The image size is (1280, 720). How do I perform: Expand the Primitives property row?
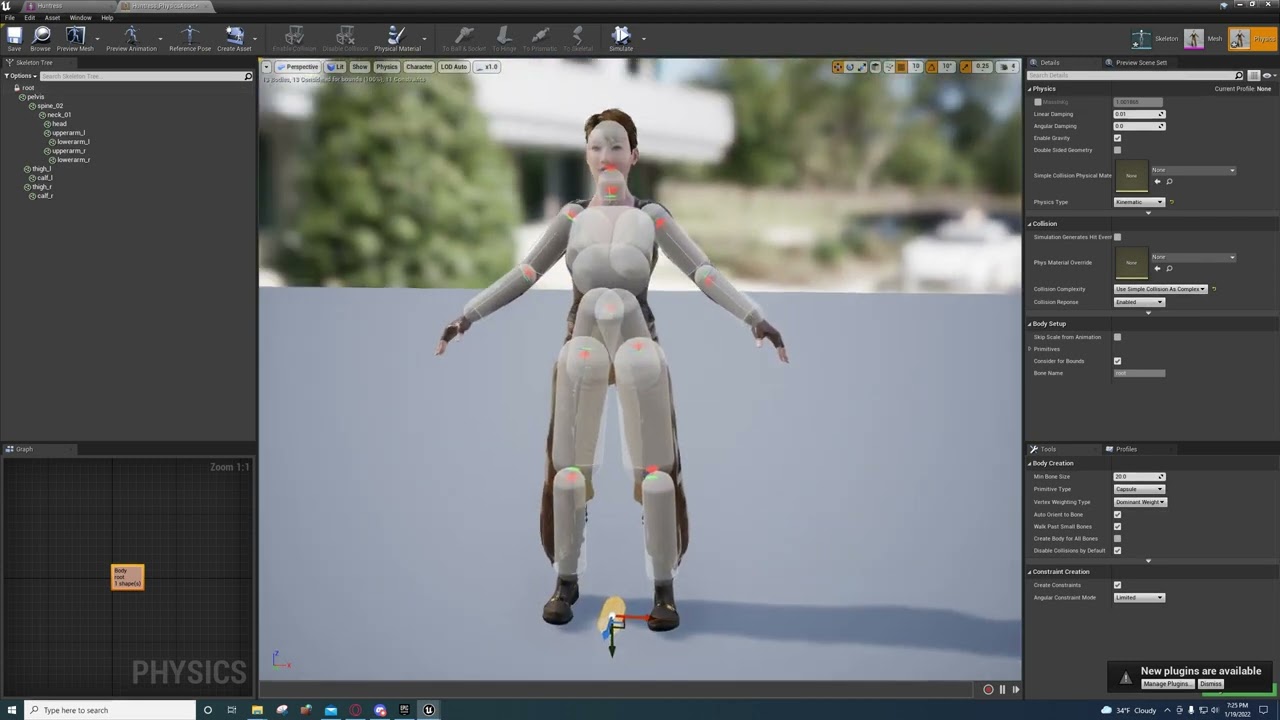click(x=1030, y=349)
